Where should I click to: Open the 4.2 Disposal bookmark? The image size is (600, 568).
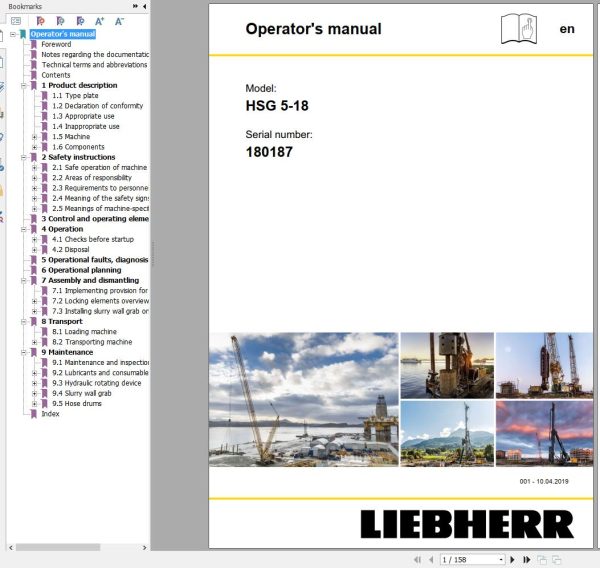pos(71,250)
